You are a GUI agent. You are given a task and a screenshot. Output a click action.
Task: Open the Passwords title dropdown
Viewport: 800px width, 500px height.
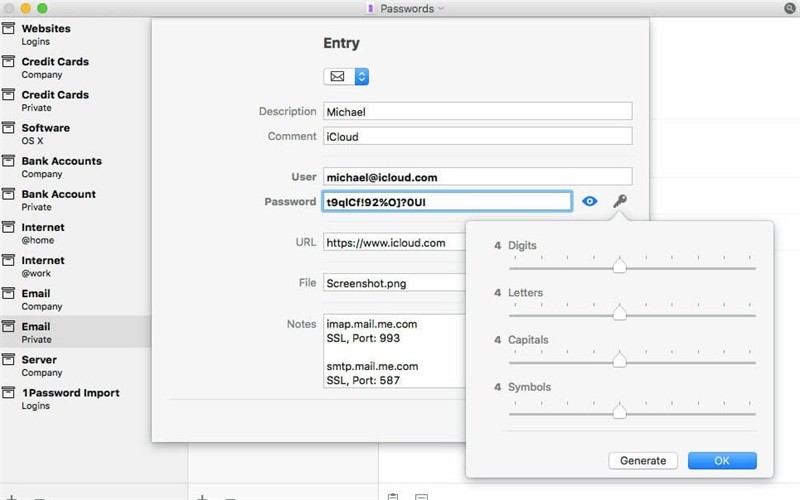pos(406,8)
